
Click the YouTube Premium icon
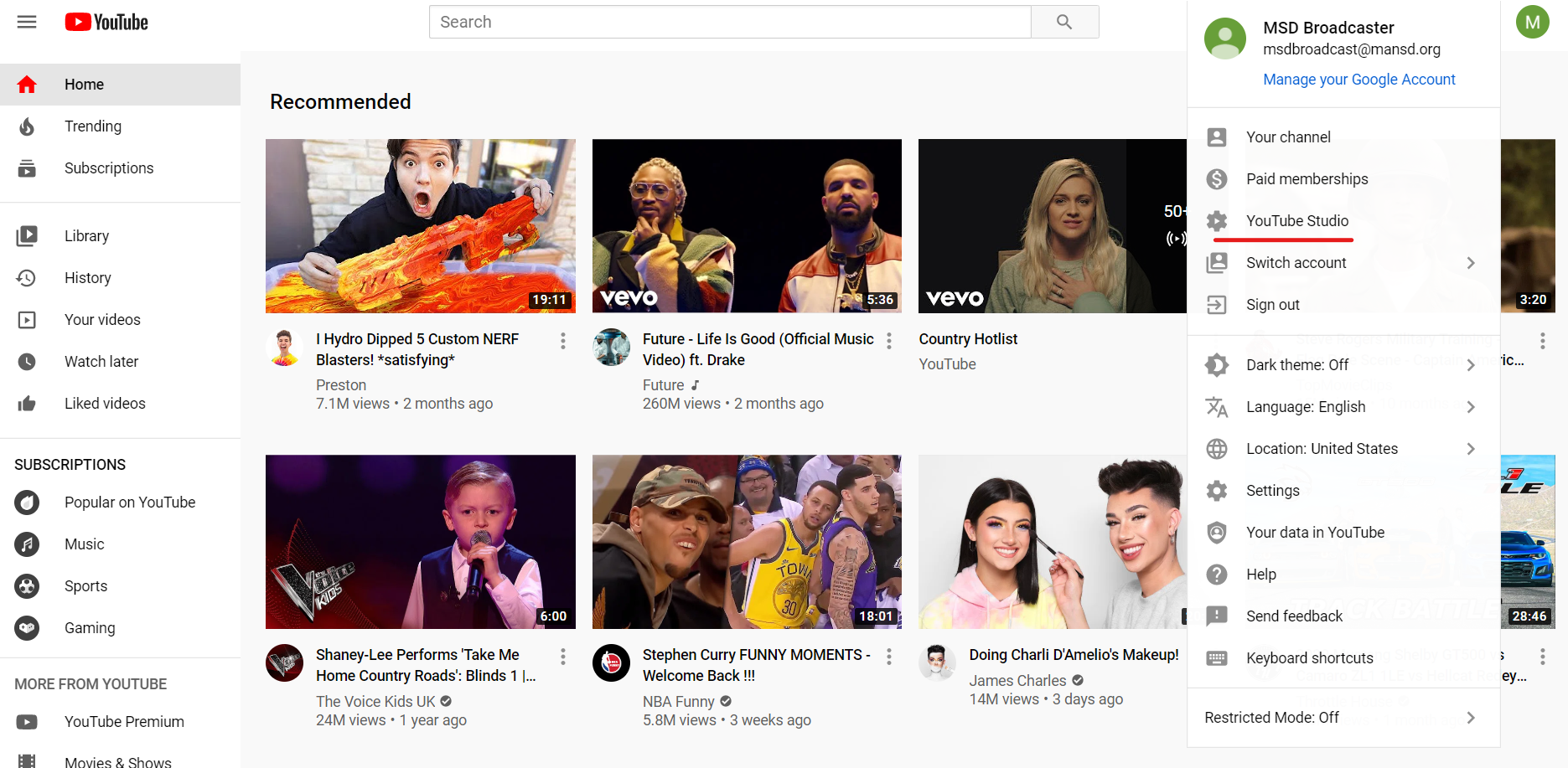point(27,722)
